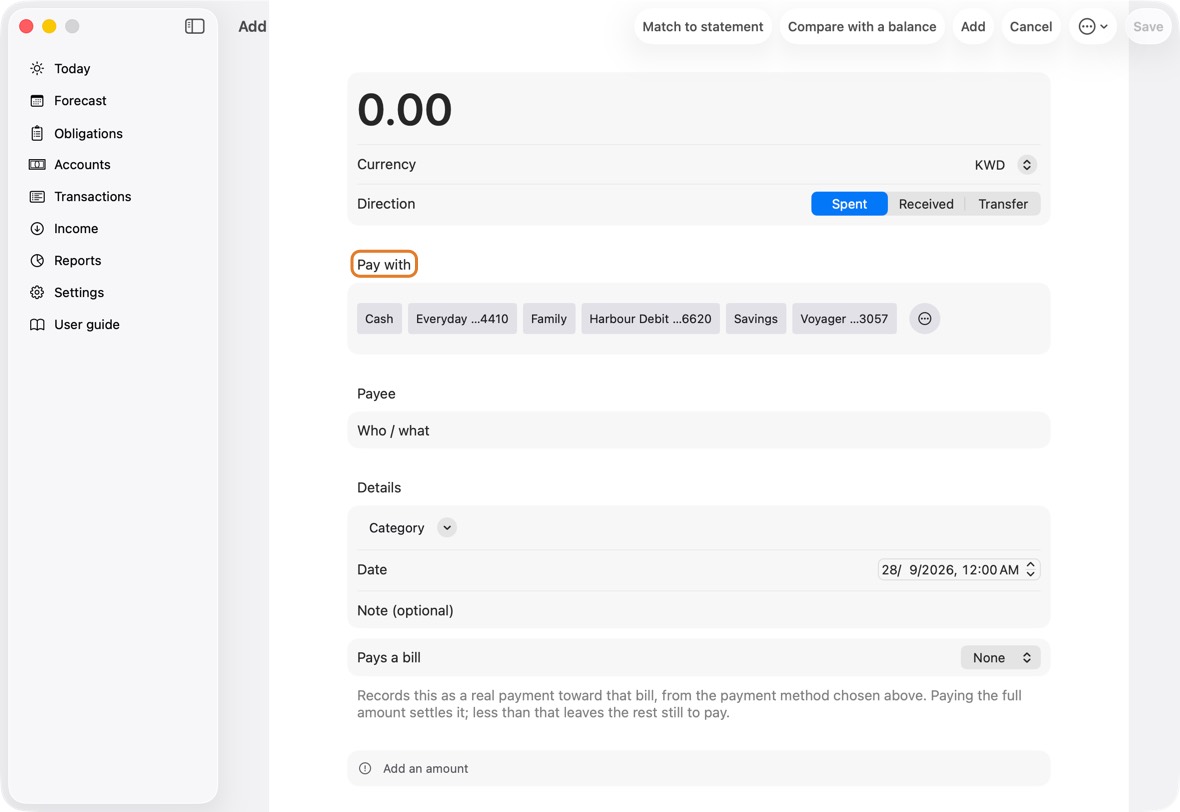Click the Settings gear icon
This screenshot has height=812, width=1180.
[x=37, y=293]
